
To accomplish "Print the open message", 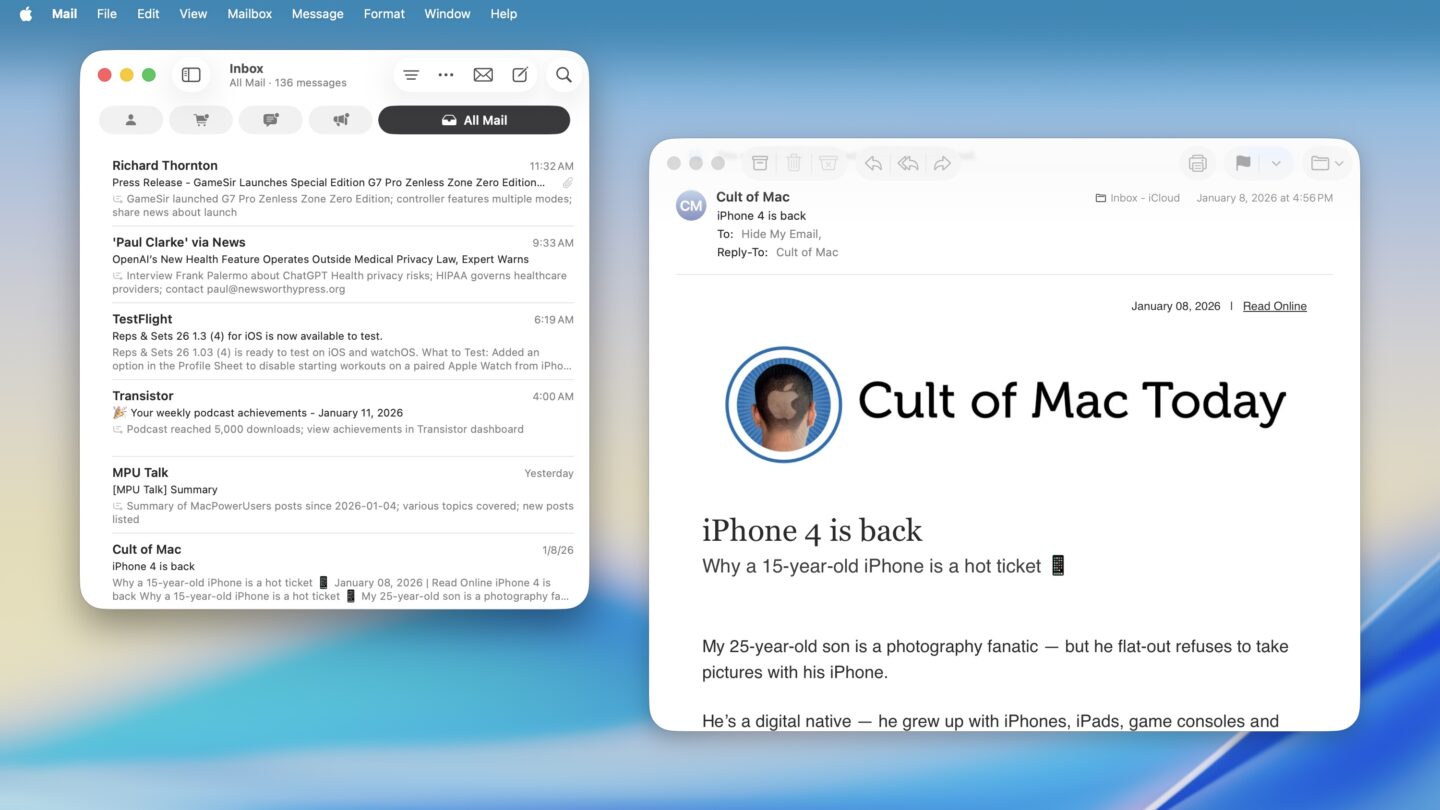I will [x=1197, y=162].
